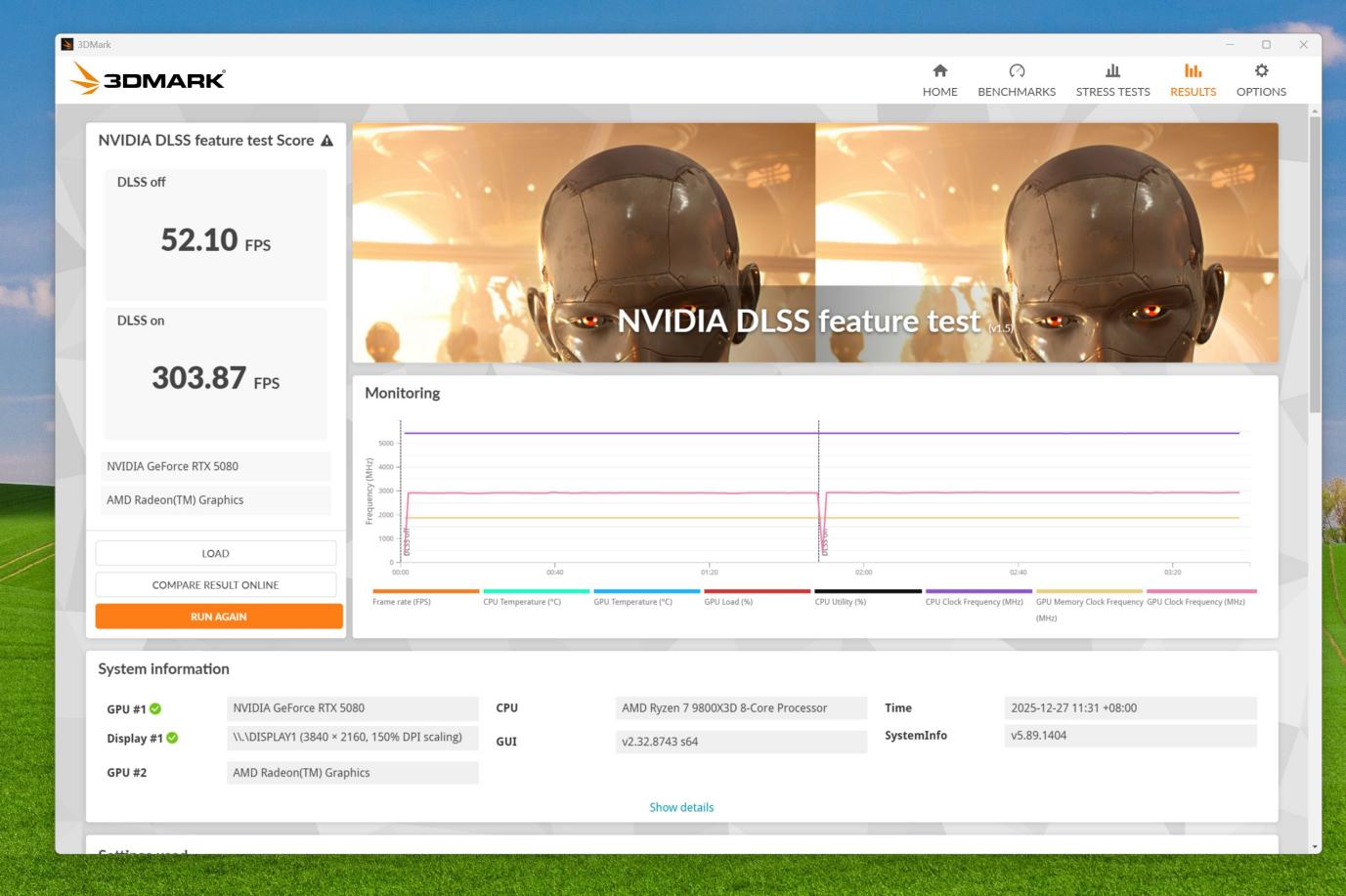The image size is (1346, 896).
Task: Click the Home house icon
Action: [939, 70]
